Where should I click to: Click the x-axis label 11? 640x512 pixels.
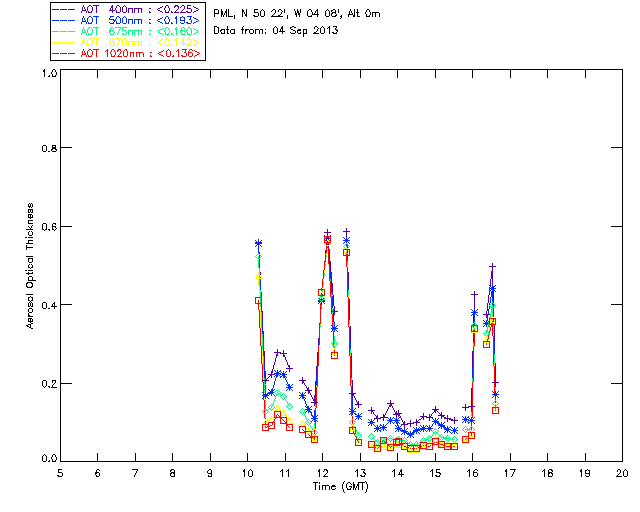click(285, 473)
